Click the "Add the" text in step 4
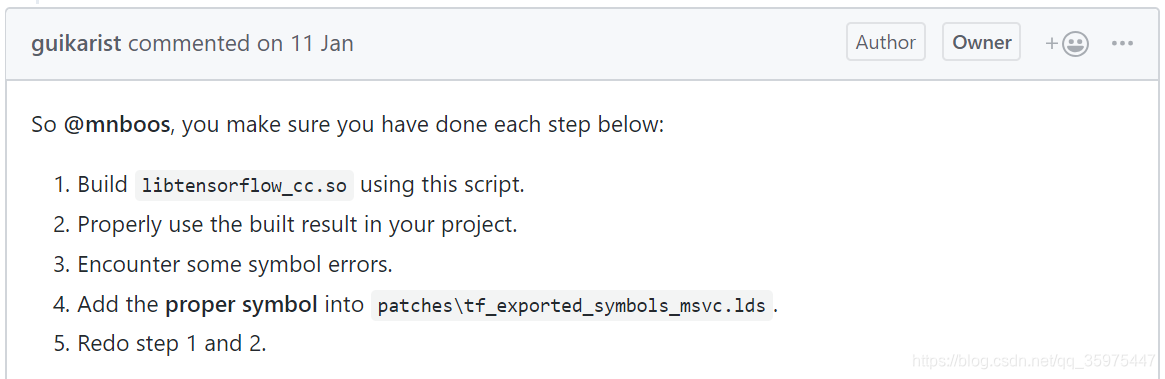The image size is (1165, 379). click(x=118, y=304)
